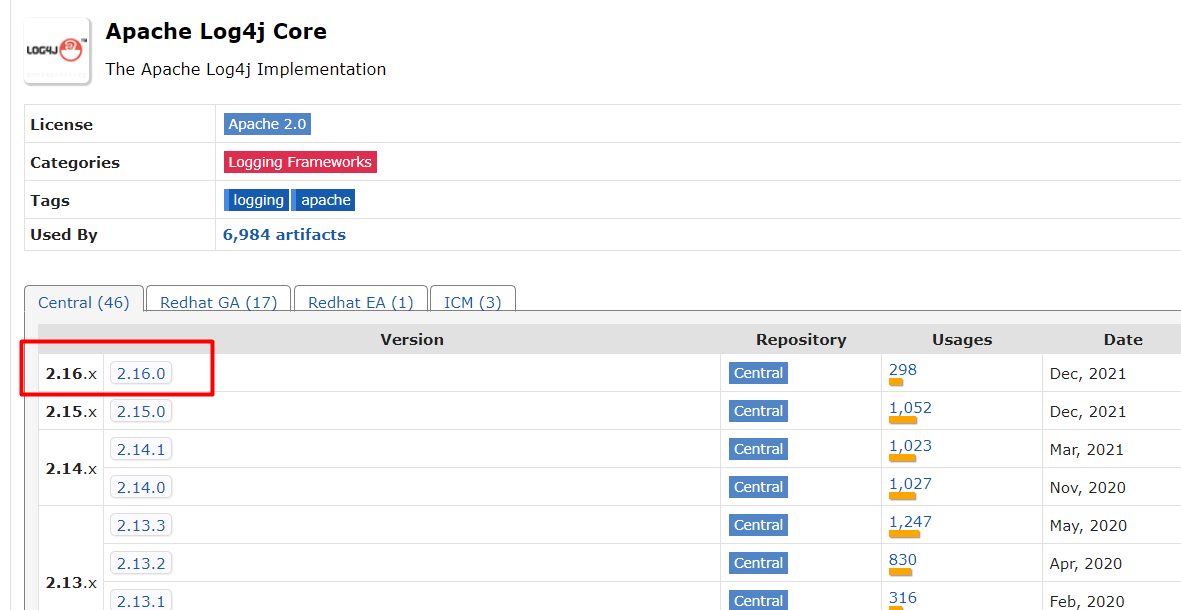Image resolution: width=1181 pixels, height=610 pixels.
Task: Switch to the Redhat EA (1) tab
Action: pyautogui.click(x=361, y=302)
